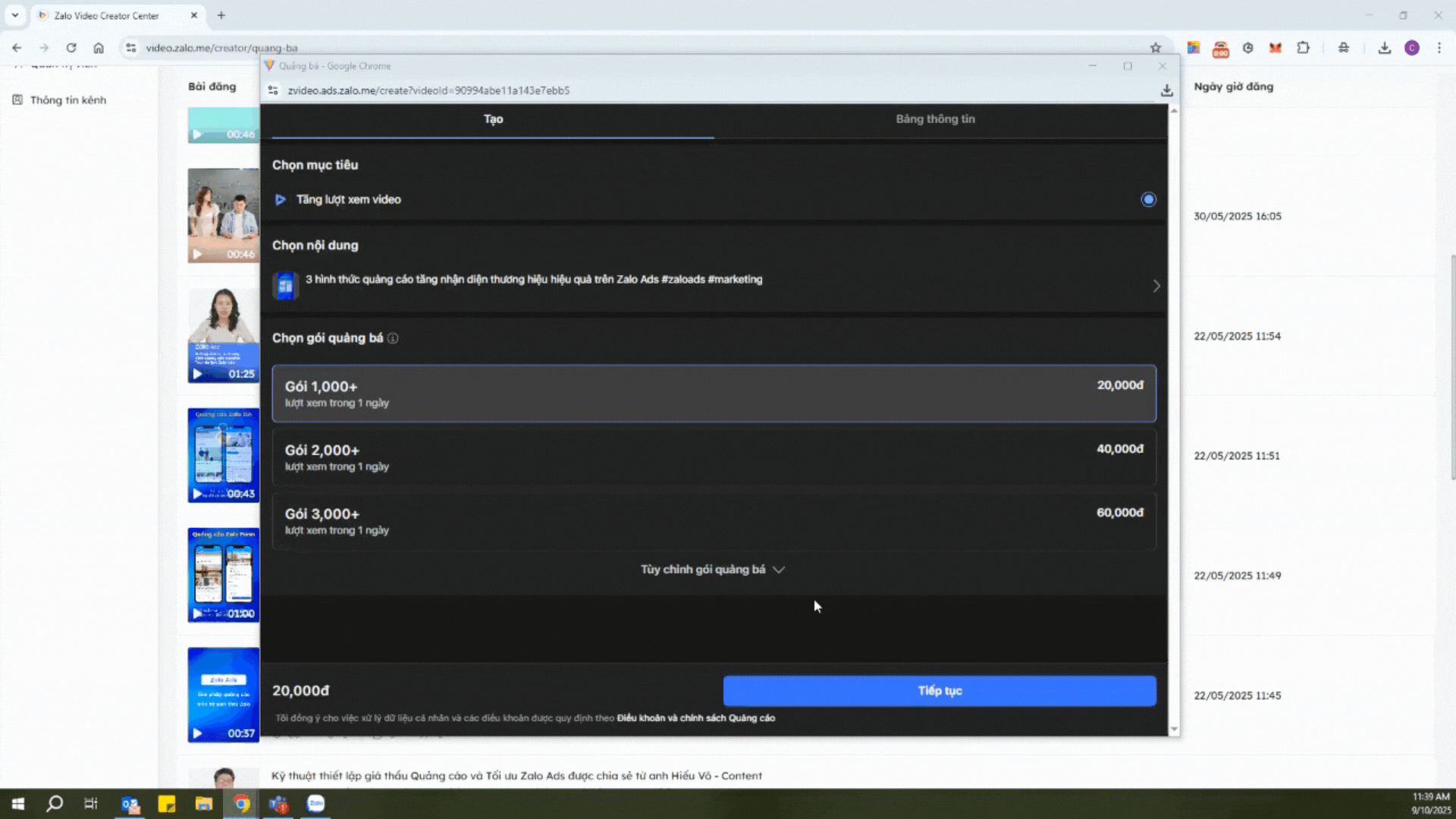Switch to the Tạo tab
Screen dimensions: 1456x819
(493, 119)
